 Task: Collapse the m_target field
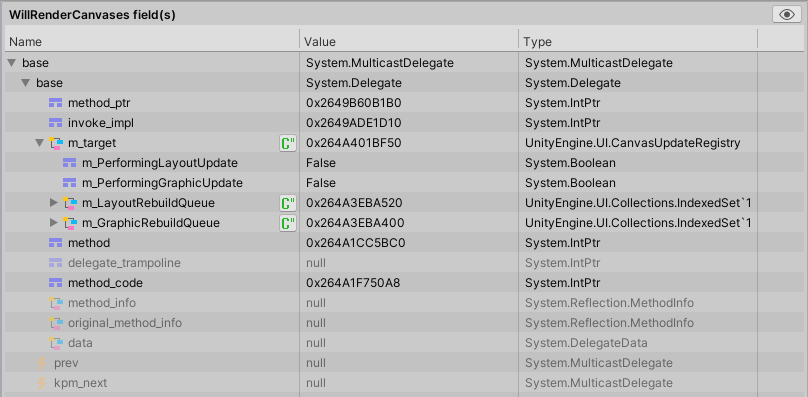tap(40, 143)
